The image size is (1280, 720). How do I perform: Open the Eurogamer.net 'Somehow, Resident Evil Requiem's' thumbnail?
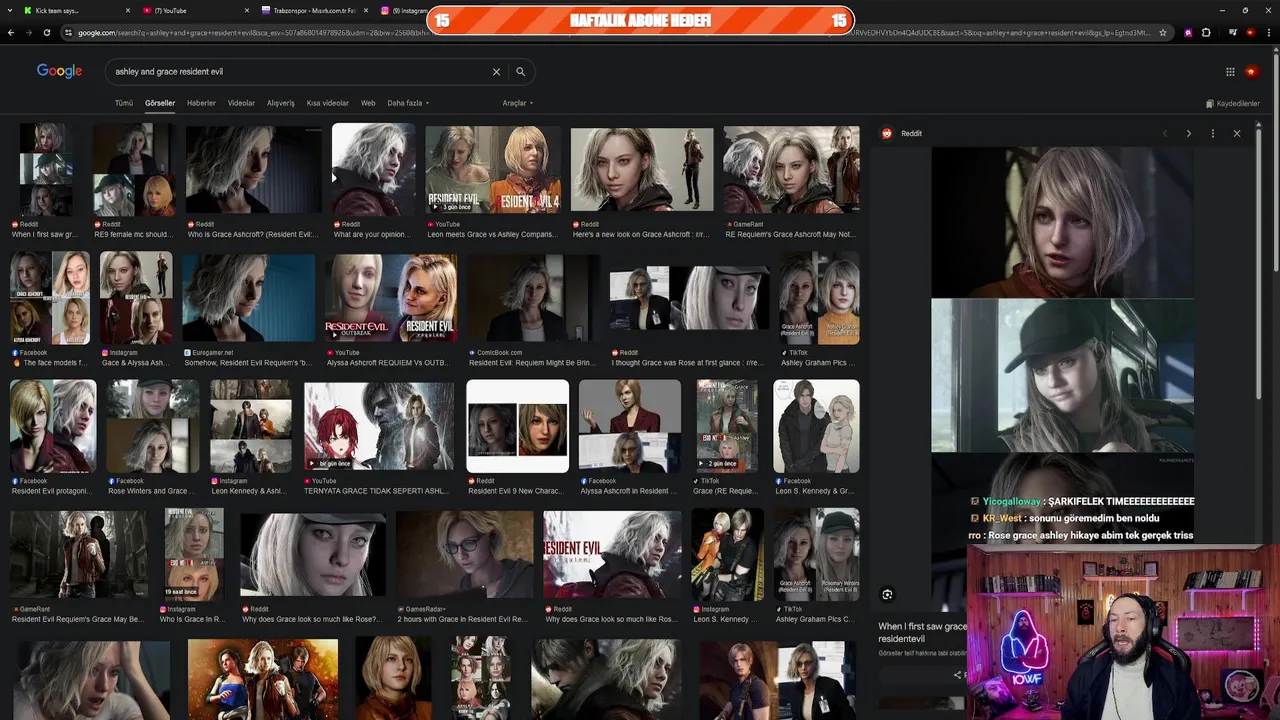(x=249, y=298)
